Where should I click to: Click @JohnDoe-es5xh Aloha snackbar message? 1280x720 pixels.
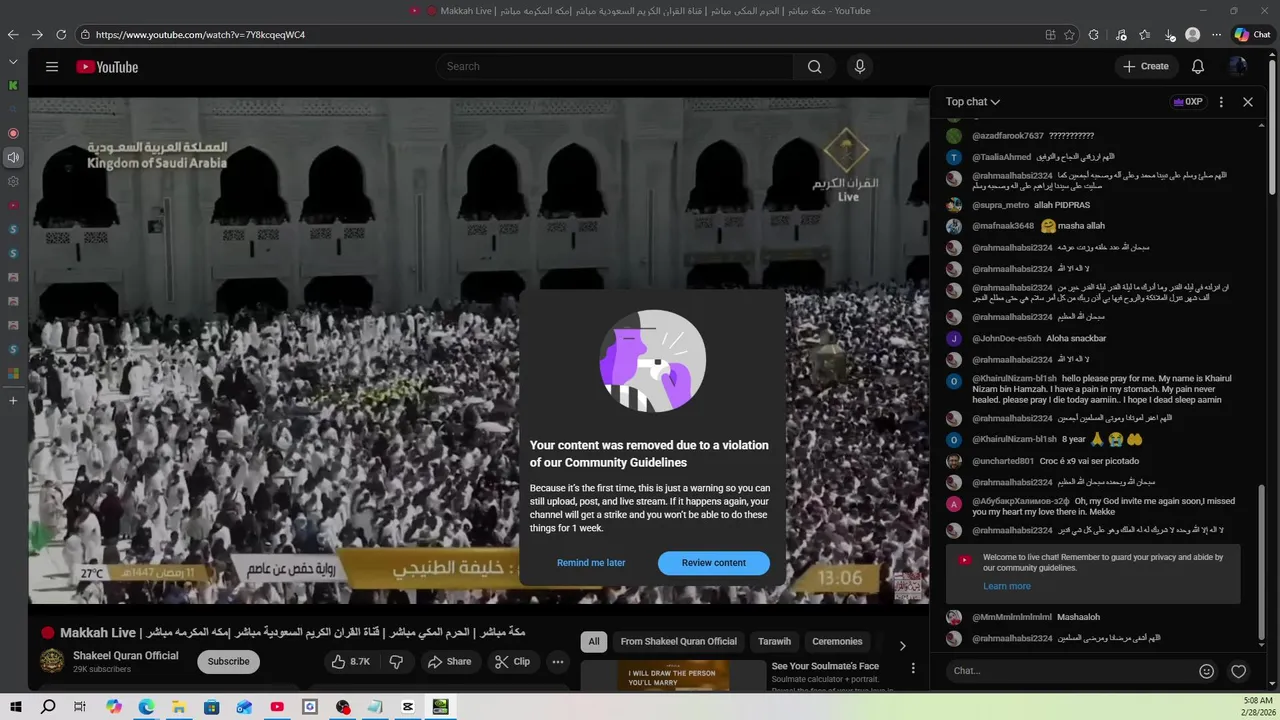click(x=1076, y=339)
